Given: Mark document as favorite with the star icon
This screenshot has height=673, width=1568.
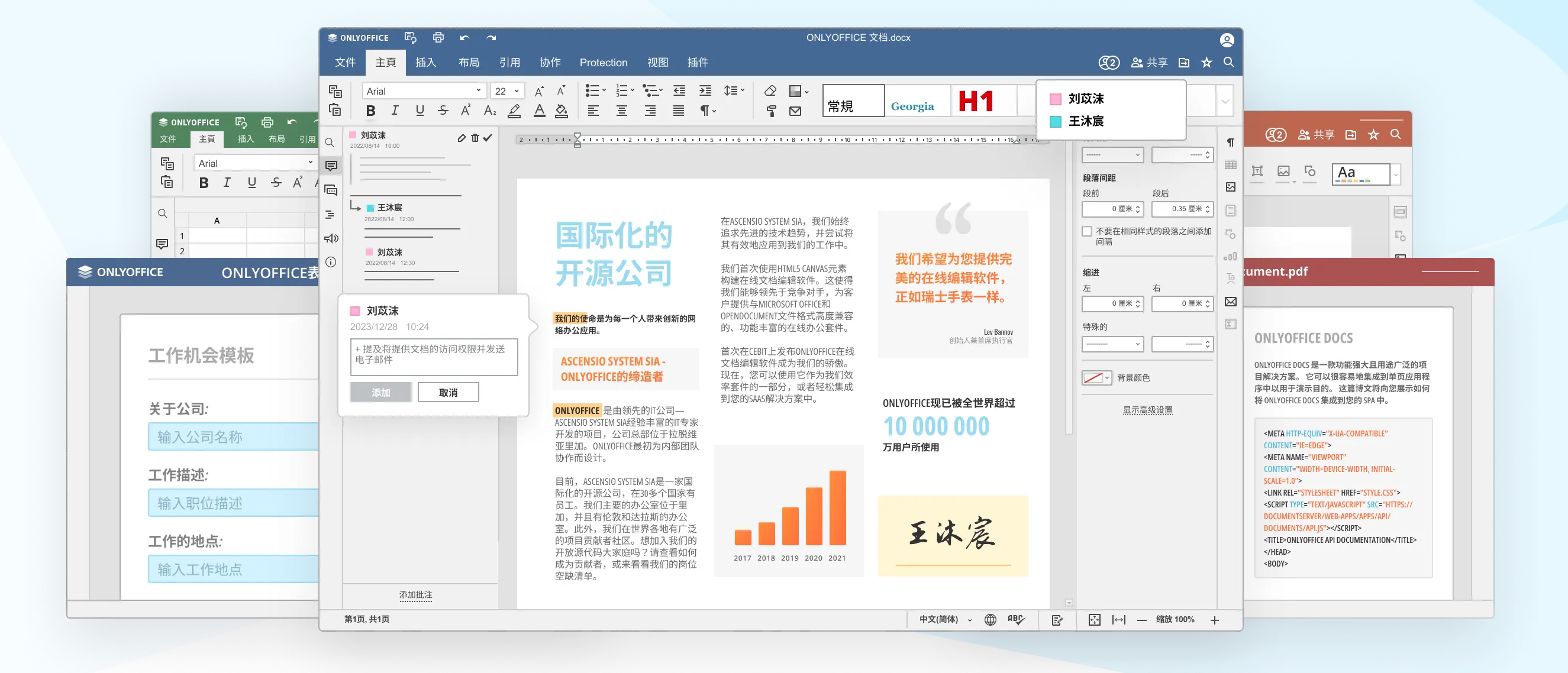Looking at the screenshot, I should [1206, 63].
